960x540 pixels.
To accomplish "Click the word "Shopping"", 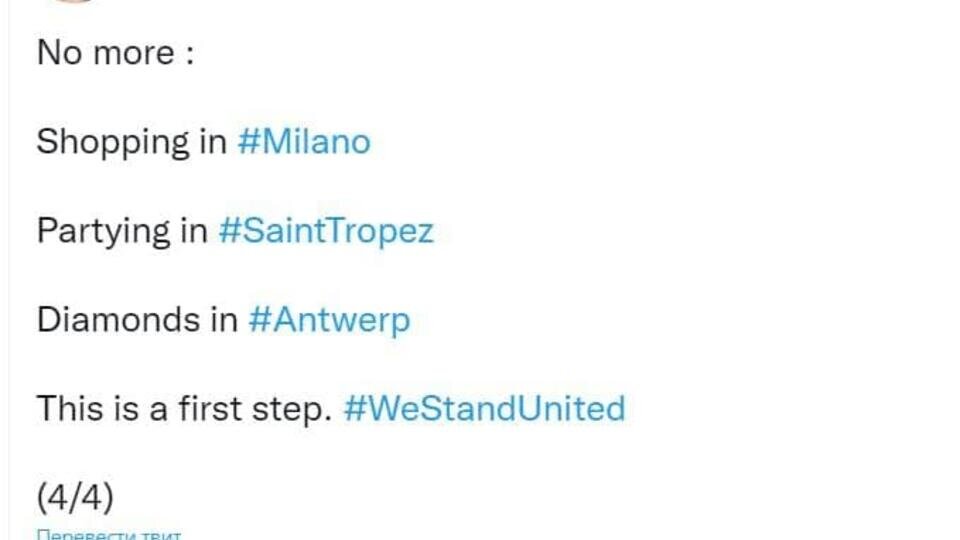I will coord(113,143).
